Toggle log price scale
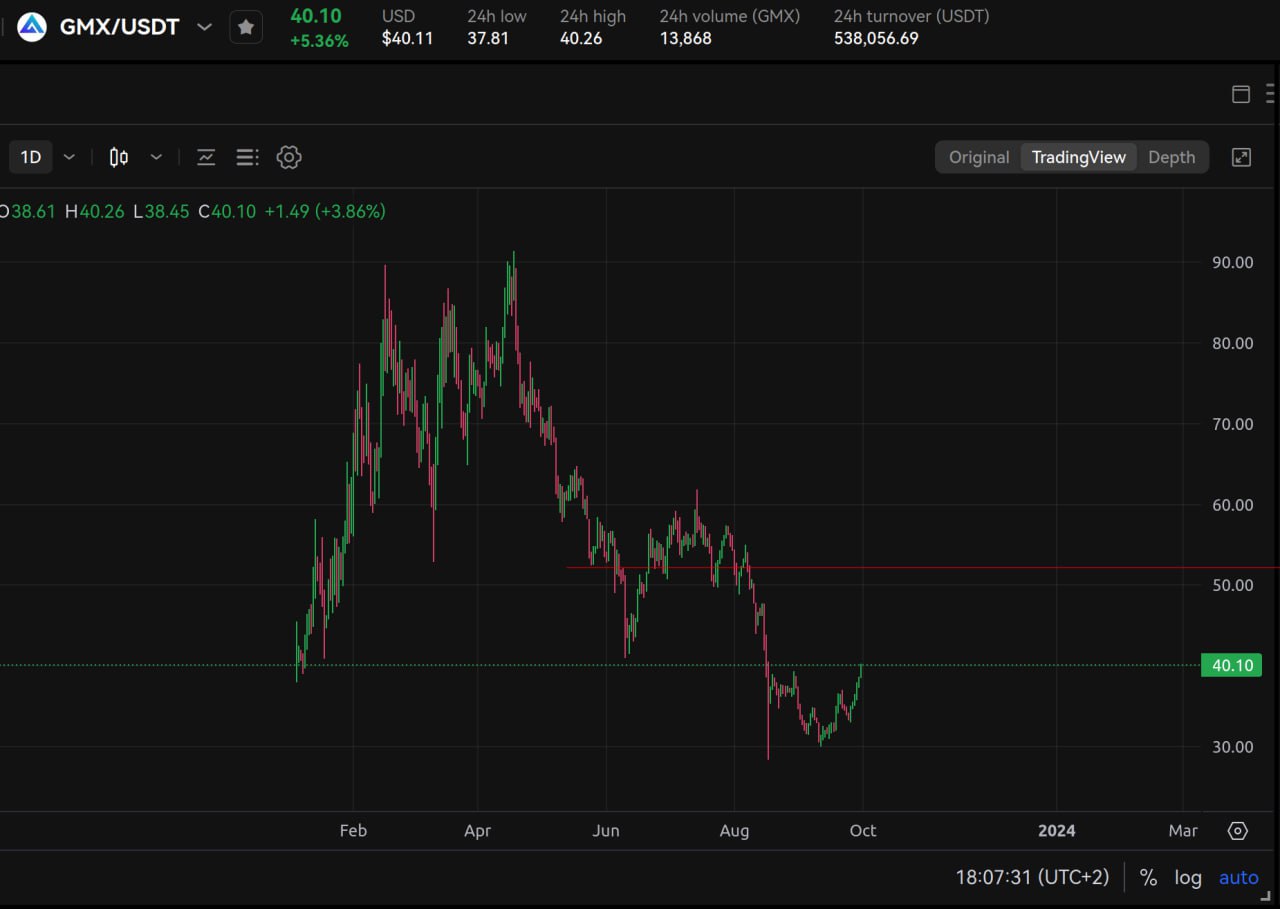1280x909 pixels. tap(1188, 878)
